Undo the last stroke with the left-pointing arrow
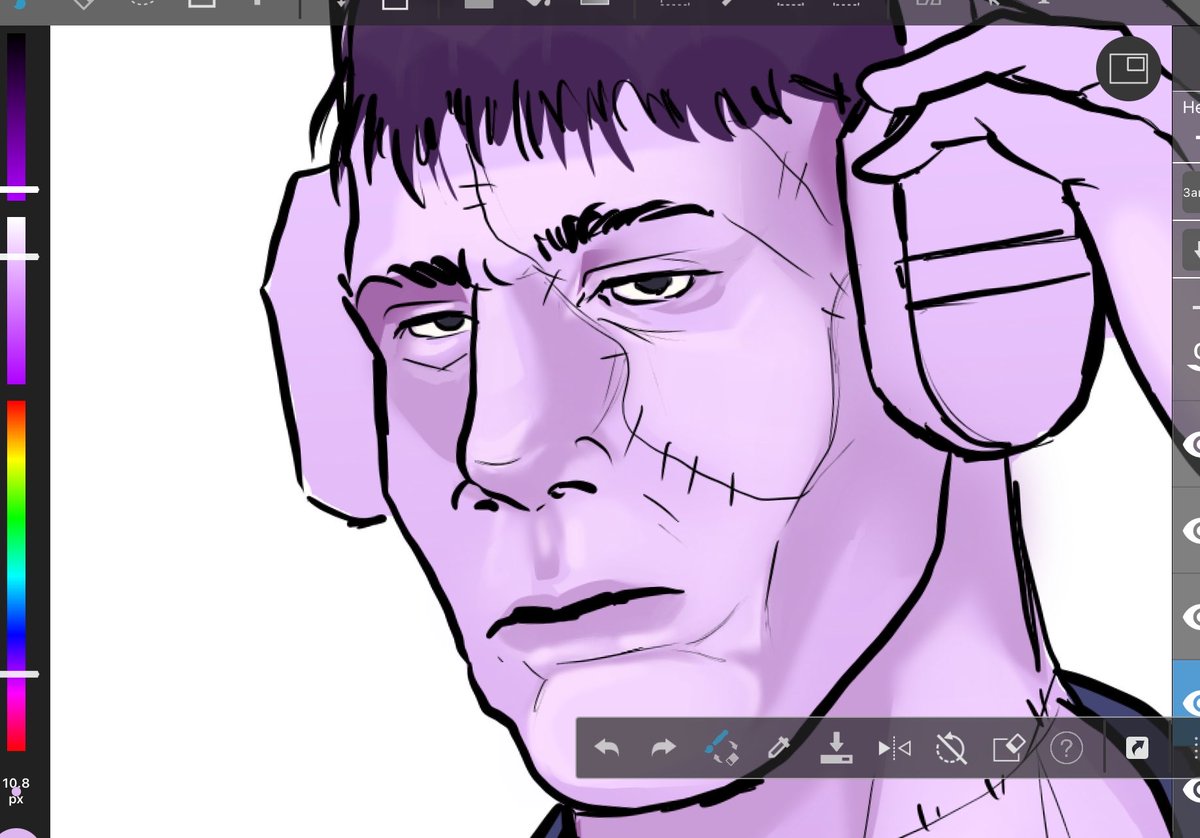 click(607, 747)
